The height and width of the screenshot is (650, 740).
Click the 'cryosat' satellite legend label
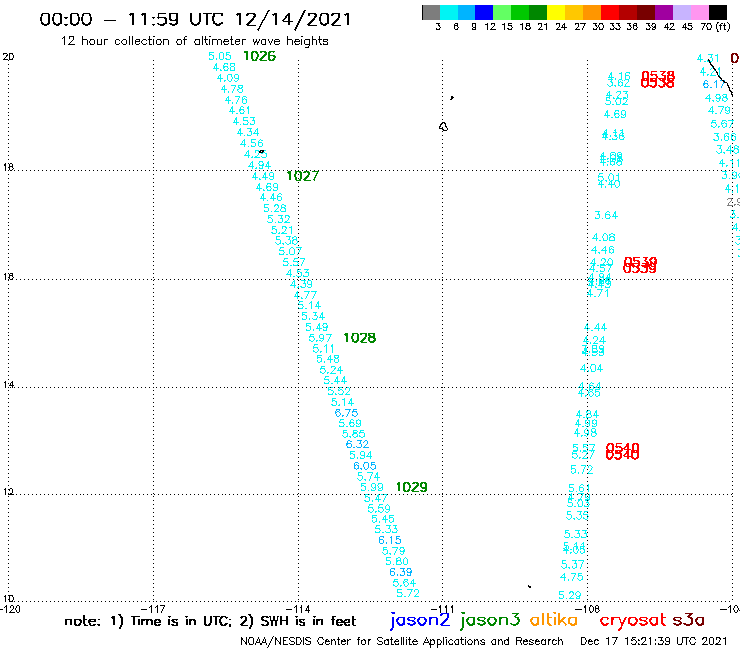click(633, 620)
